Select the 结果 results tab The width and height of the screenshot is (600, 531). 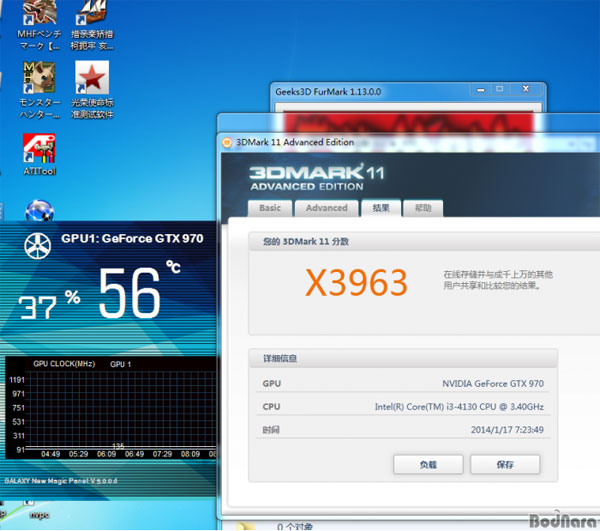coord(381,208)
